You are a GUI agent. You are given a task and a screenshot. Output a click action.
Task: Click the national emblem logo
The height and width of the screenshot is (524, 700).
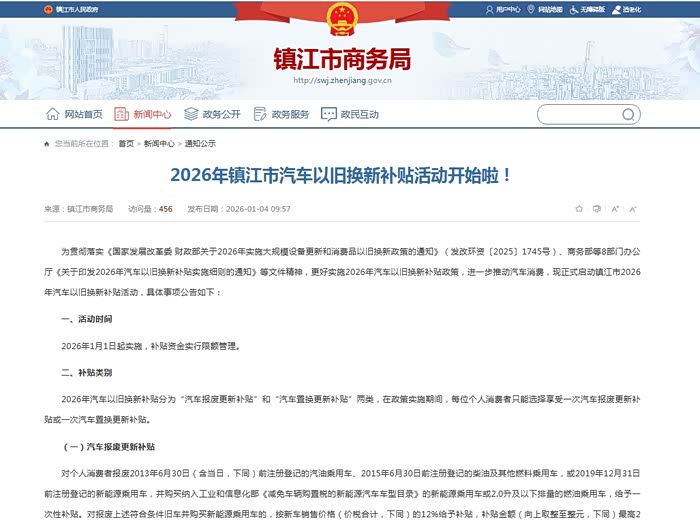coord(342,19)
